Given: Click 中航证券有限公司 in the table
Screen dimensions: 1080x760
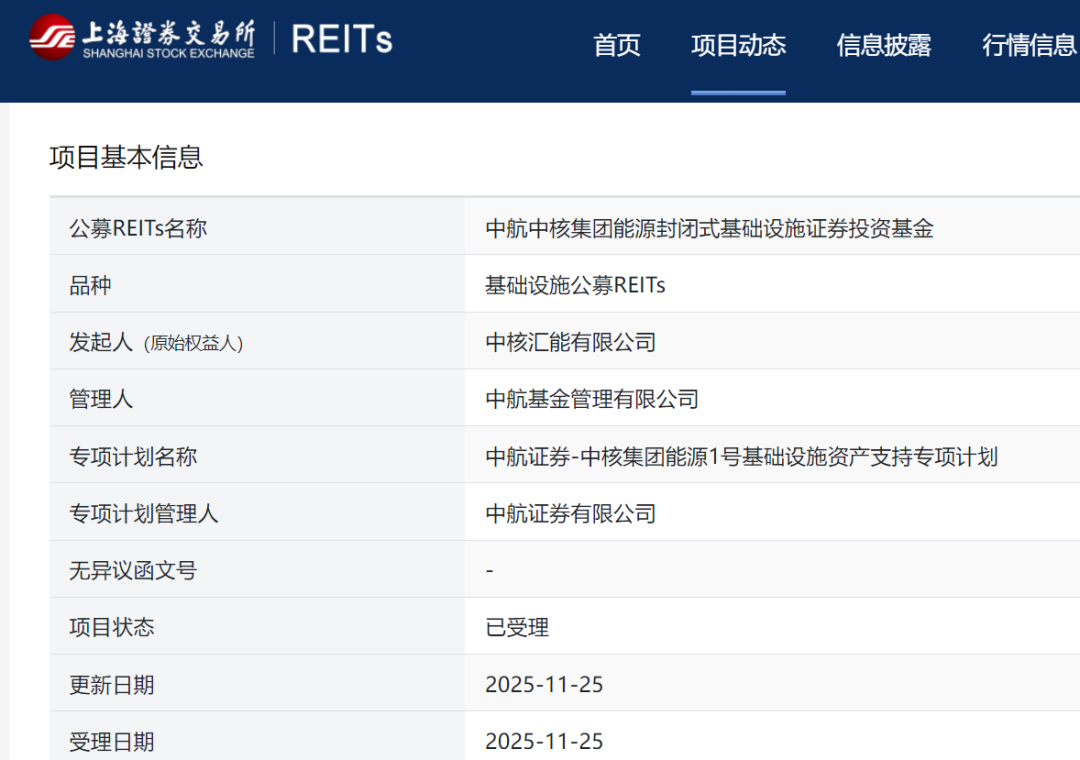Looking at the screenshot, I should [570, 514].
